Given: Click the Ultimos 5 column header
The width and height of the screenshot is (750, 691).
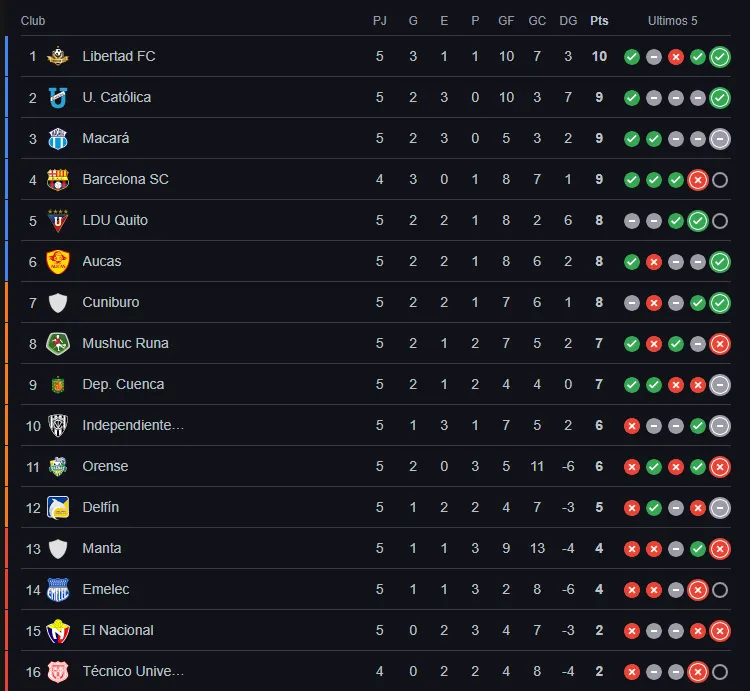Looking at the screenshot, I should (673, 21).
